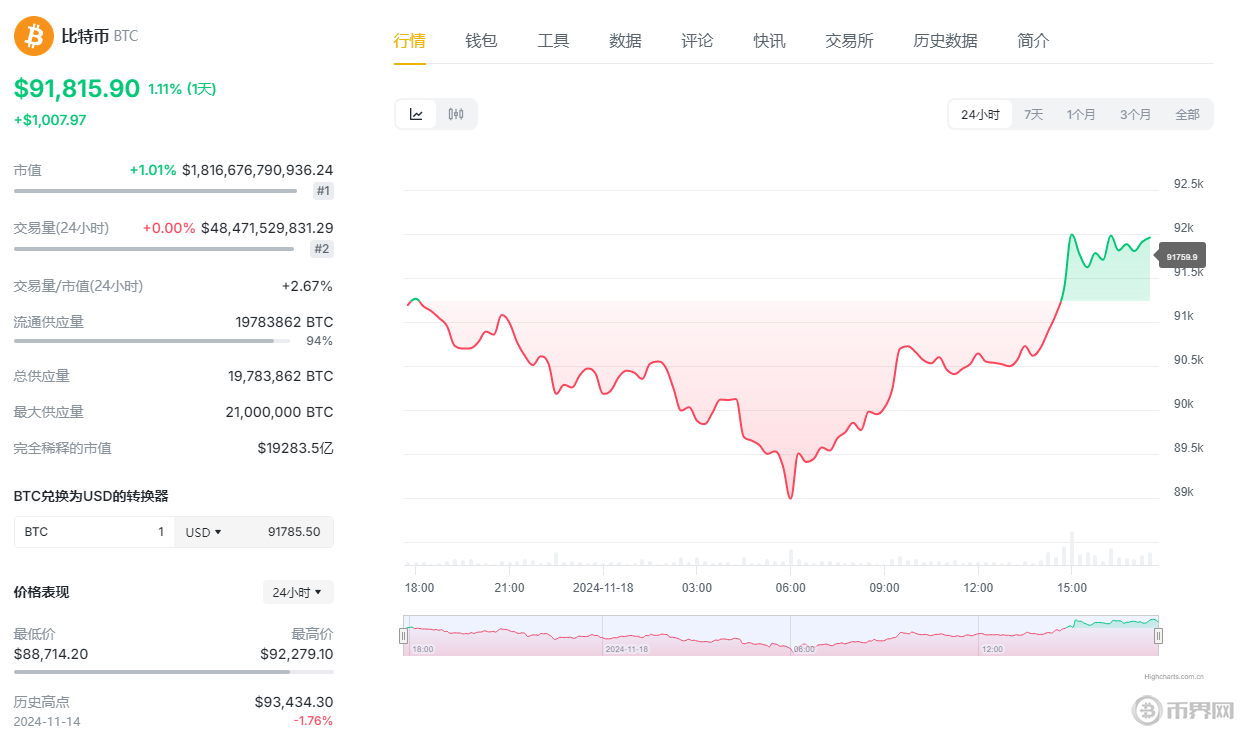Click the BTC amount input field
This screenshot has height=738, width=1245.
[94, 532]
